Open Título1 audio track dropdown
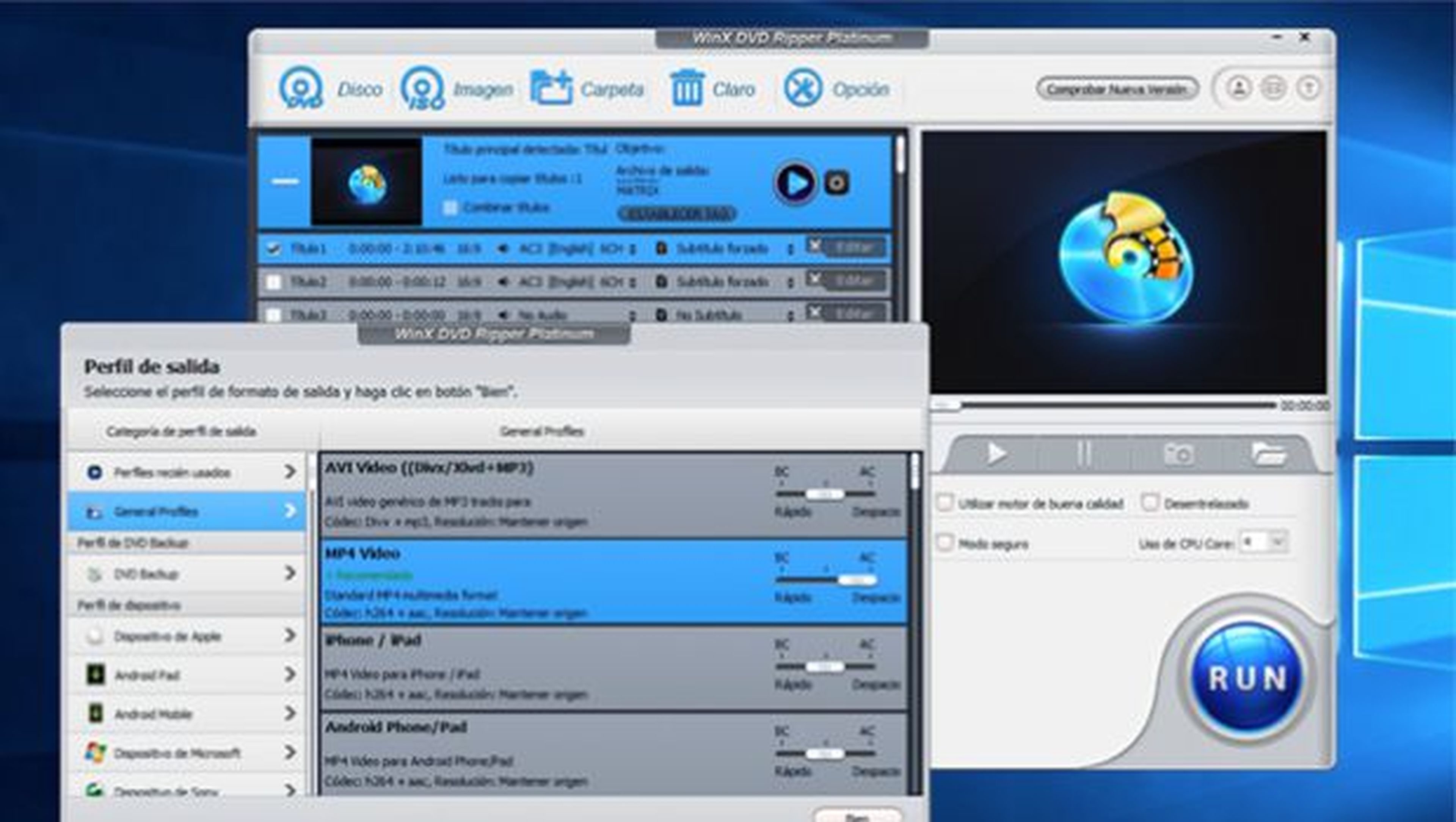Screen dimensions: 1456x822 pos(632,249)
